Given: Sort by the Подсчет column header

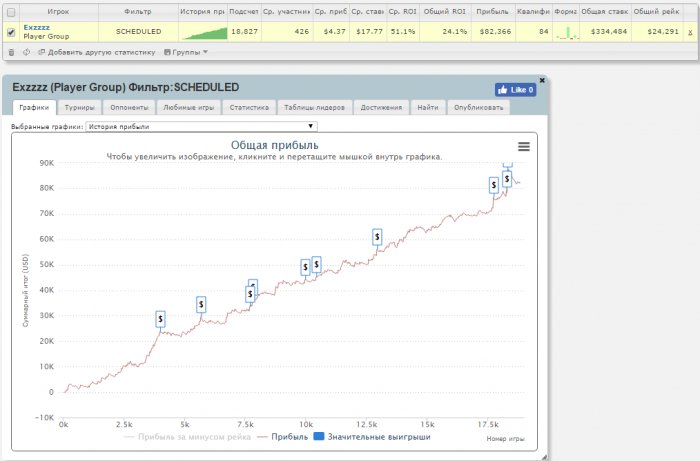Looking at the screenshot, I should [x=244, y=12].
